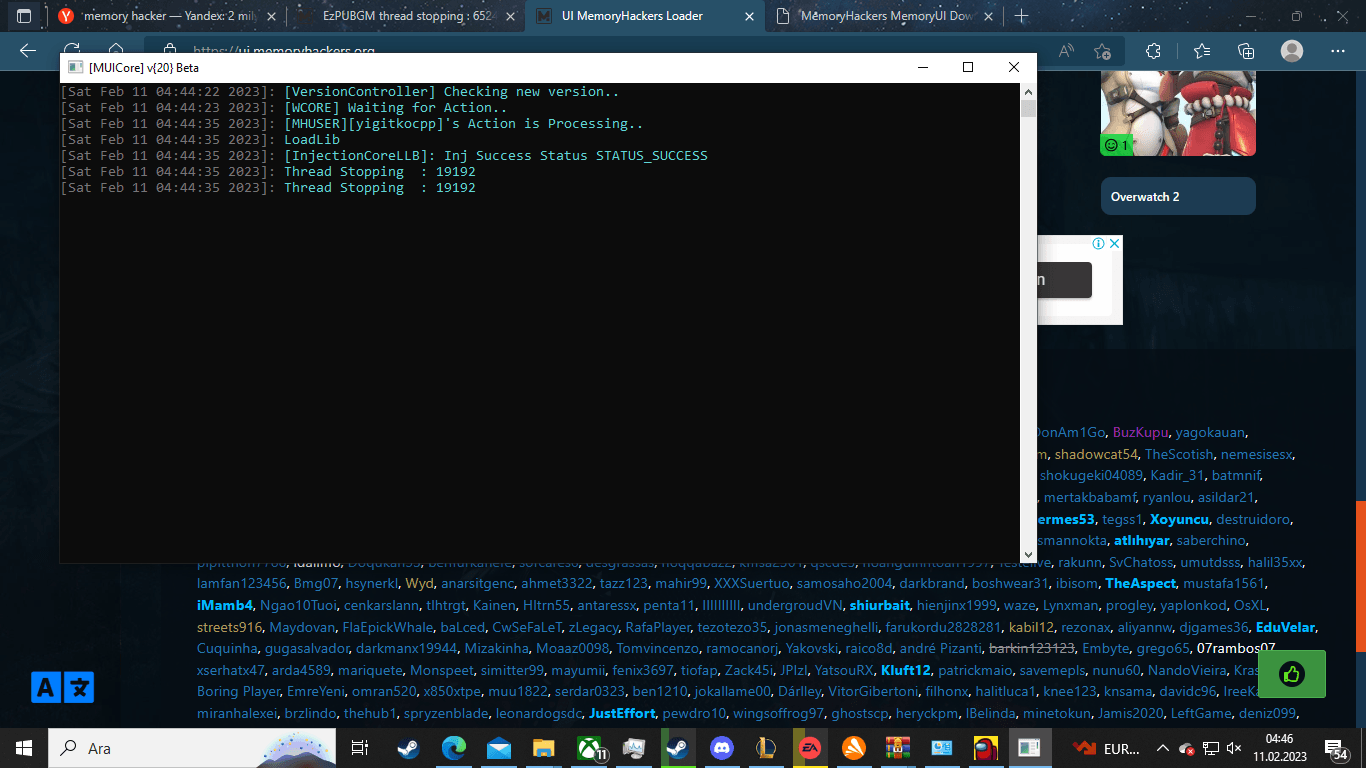This screenshot has width=1366, height=768.
Task: Open user profile 'shadowcat54'
Action: tap(1096, 454)
